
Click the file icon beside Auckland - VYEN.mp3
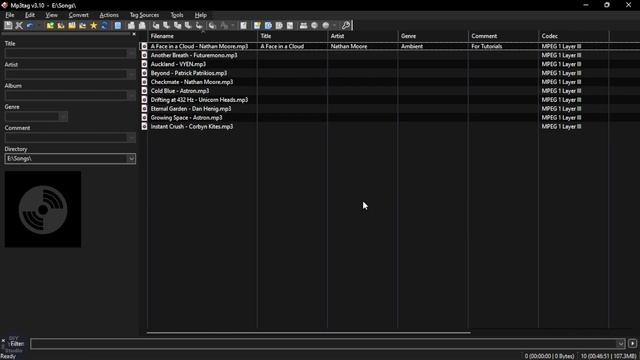tap(144, 64)
